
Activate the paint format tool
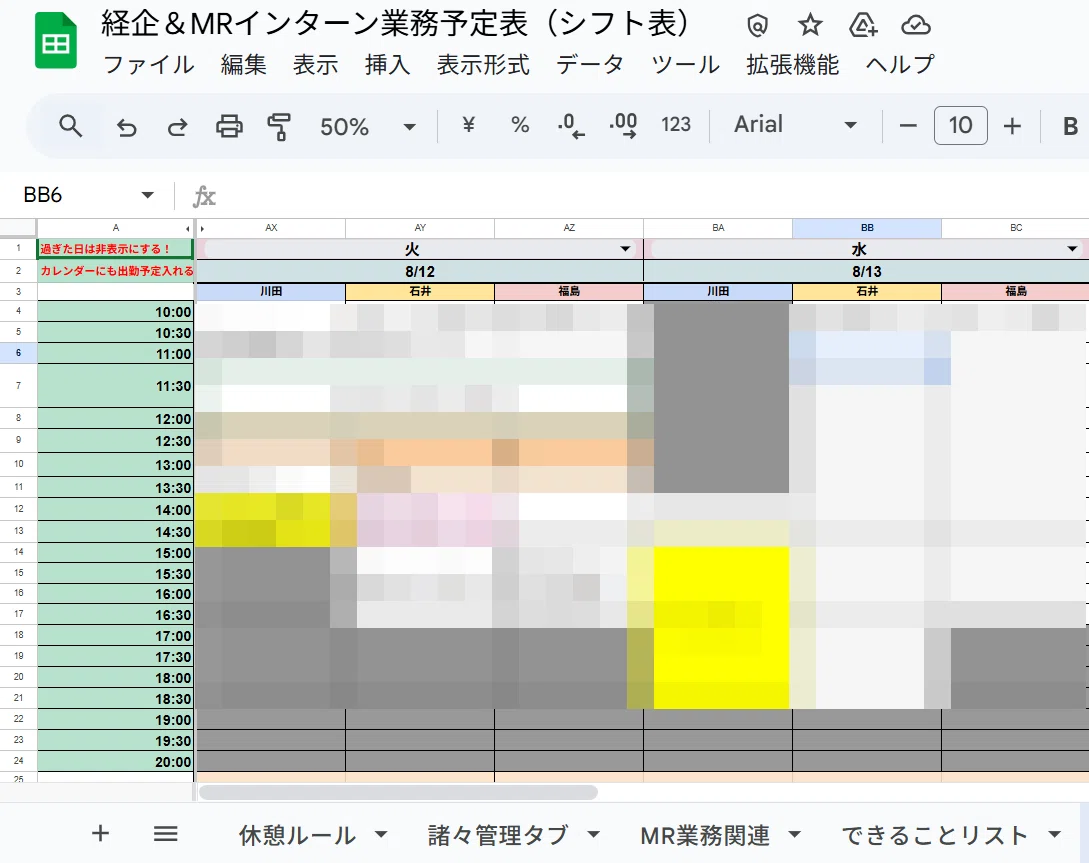279,126
